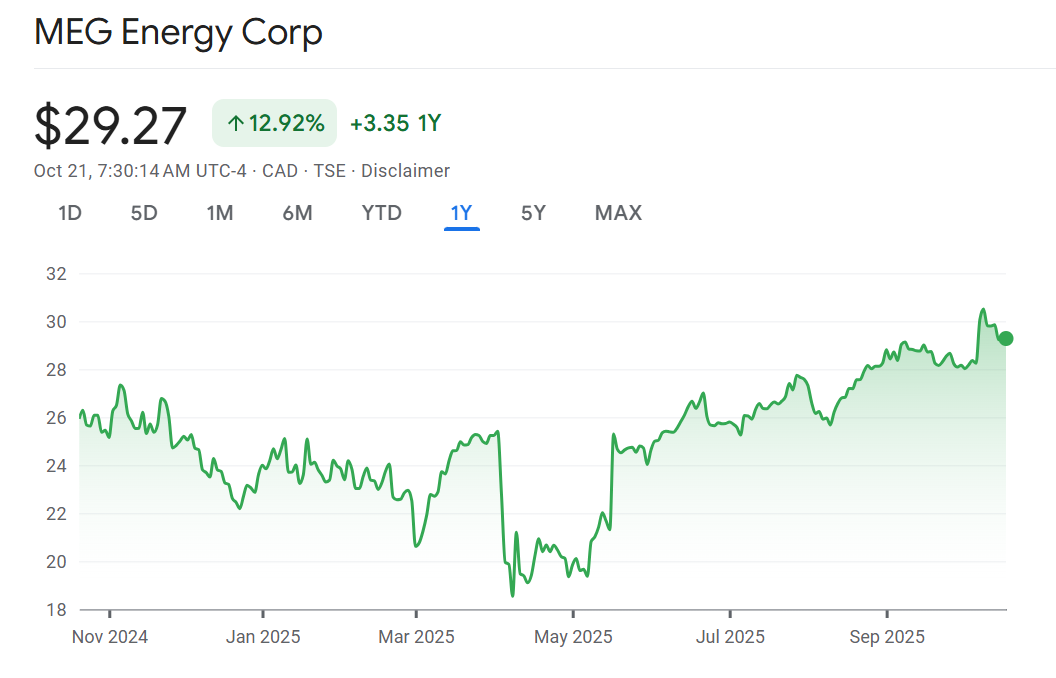This screenshot has width=1056, height=678.
Task: Select the YTD range tab
Action: coord(381,213)
